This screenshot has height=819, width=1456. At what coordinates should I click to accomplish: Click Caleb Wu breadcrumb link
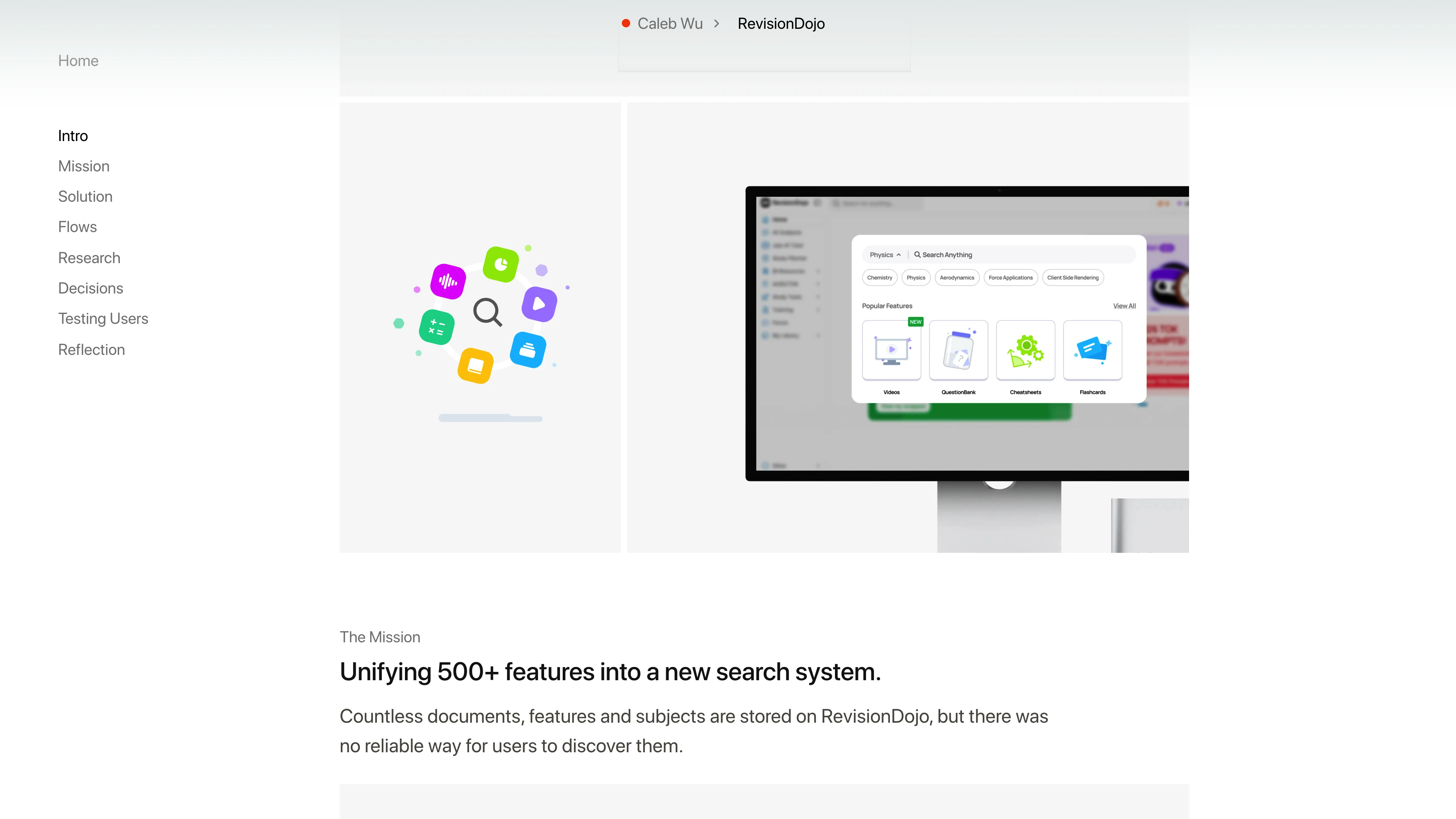pyautogui.click(x=670, y=24)
